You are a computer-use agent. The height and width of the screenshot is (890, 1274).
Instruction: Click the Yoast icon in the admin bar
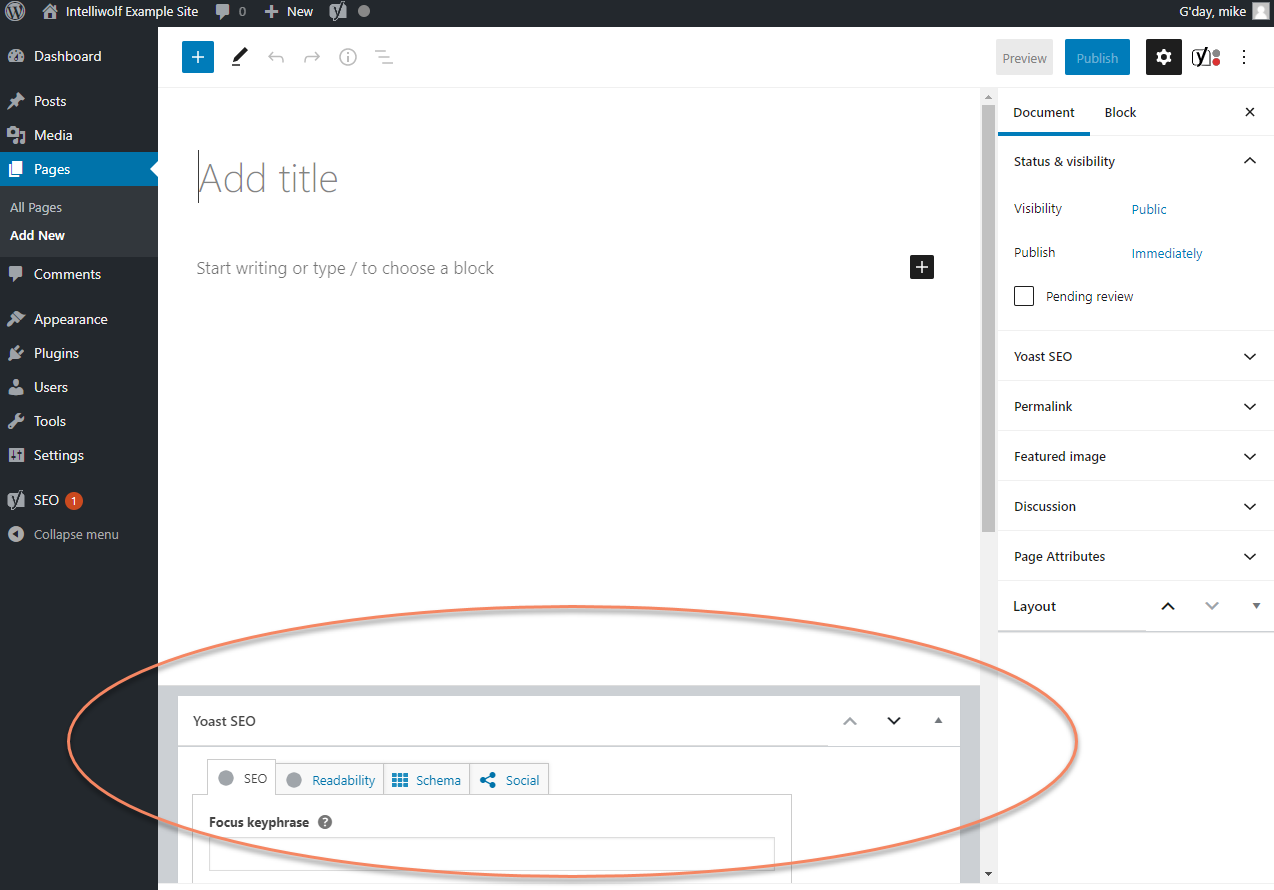click(x=338, y=12)
